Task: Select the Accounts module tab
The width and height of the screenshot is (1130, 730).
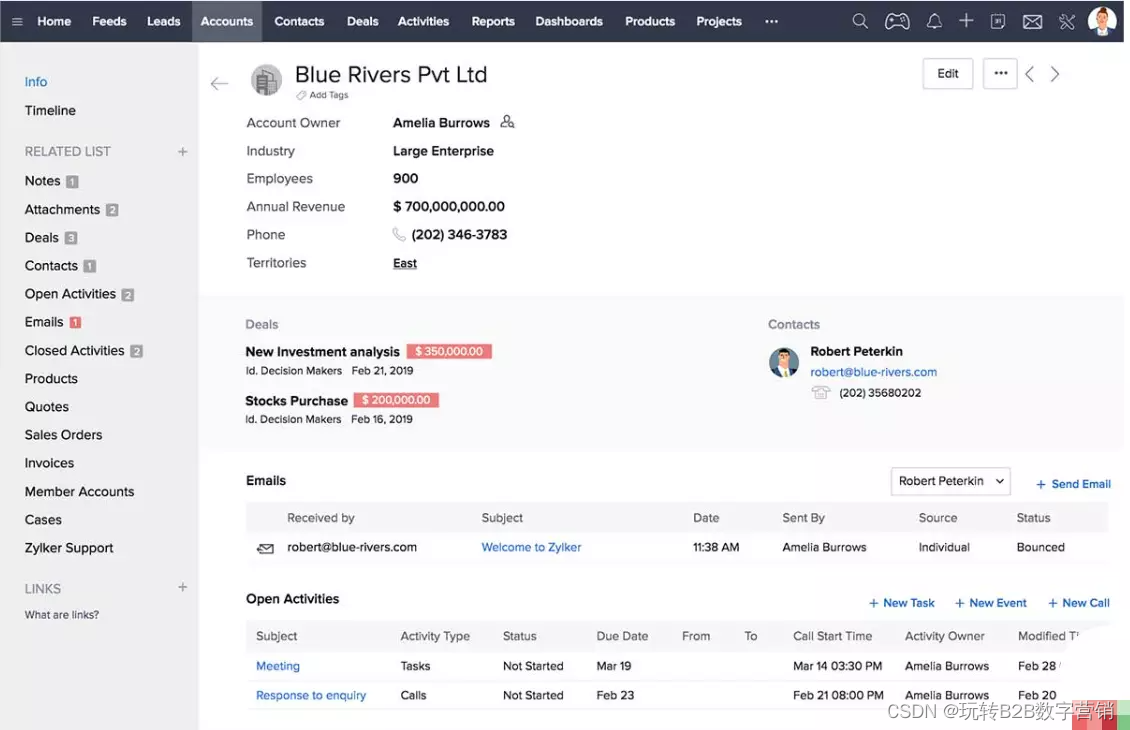Action: pos(227,22)
